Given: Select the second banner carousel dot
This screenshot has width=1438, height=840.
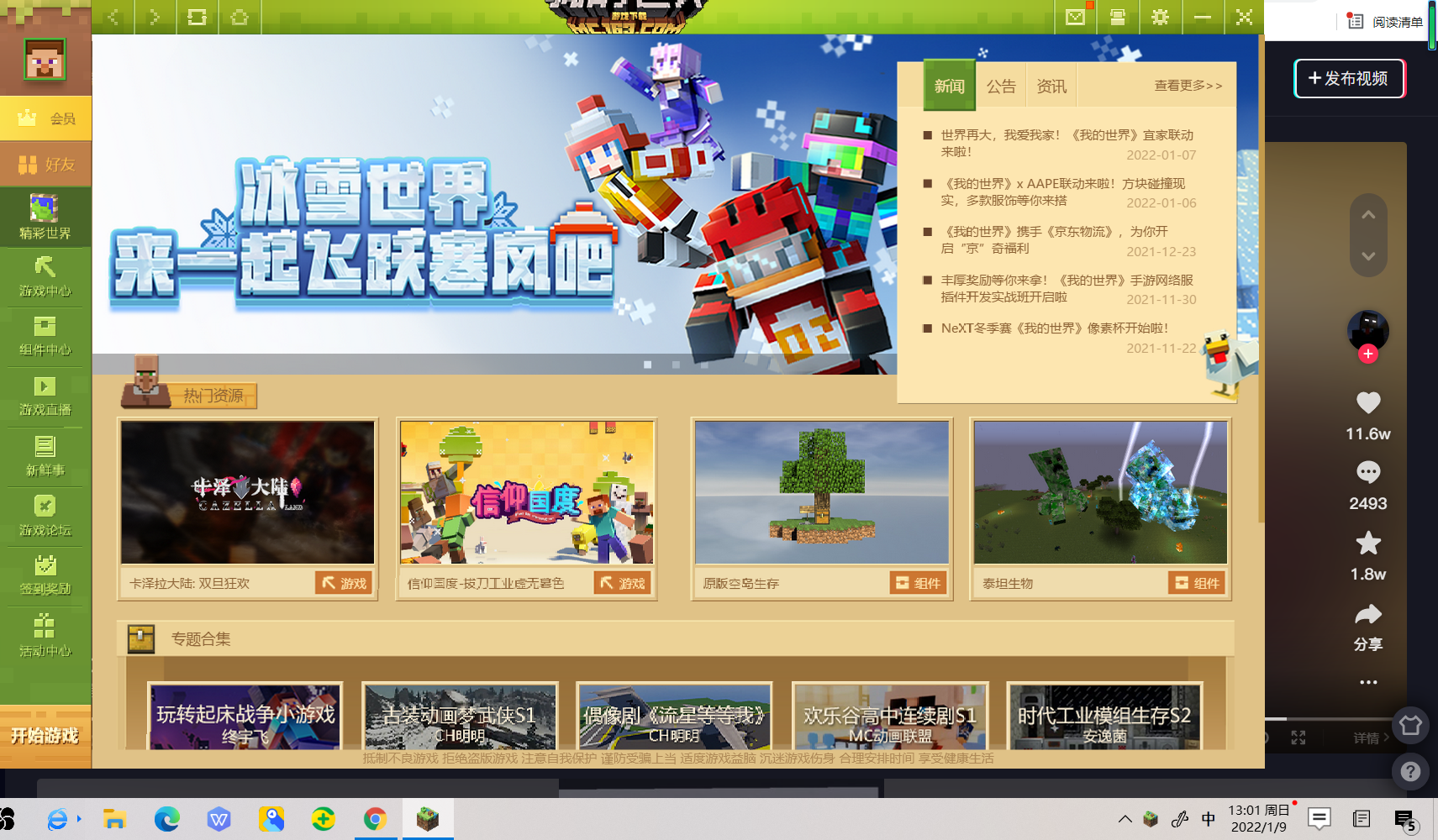Looking at the screenshot, I should click(676, 365).
